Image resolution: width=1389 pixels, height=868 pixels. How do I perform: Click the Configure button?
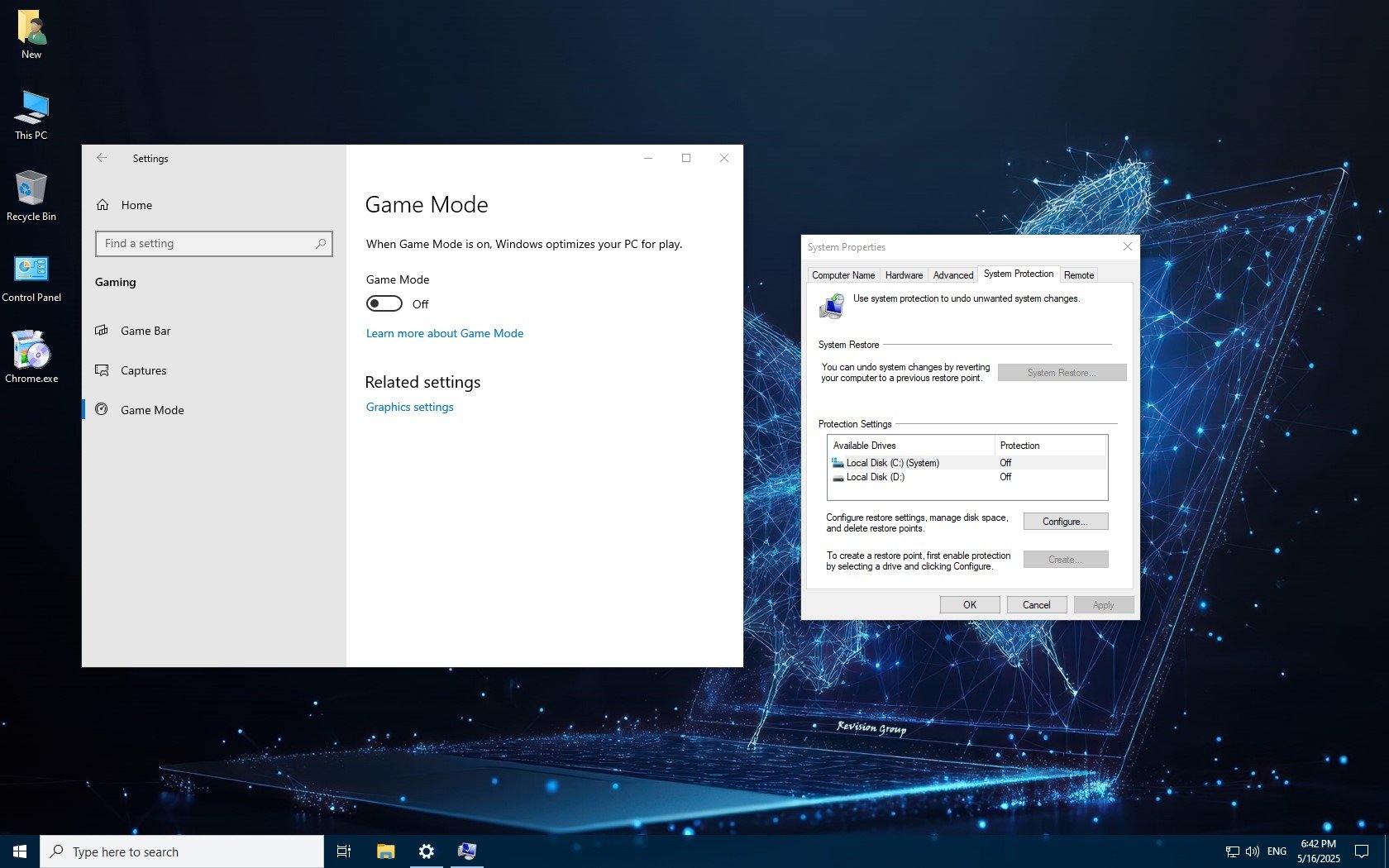point(1065,522)
